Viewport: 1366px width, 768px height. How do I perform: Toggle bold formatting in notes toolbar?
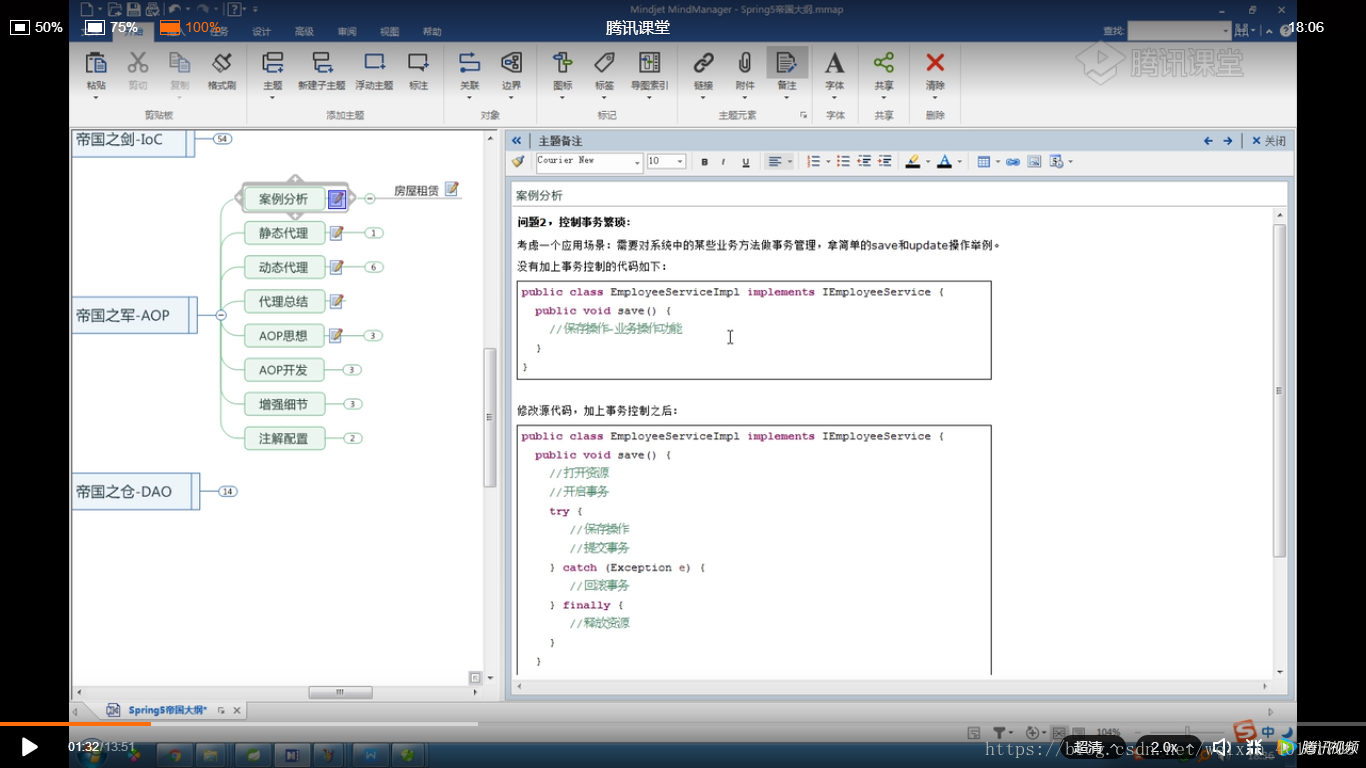pos(704,162)
